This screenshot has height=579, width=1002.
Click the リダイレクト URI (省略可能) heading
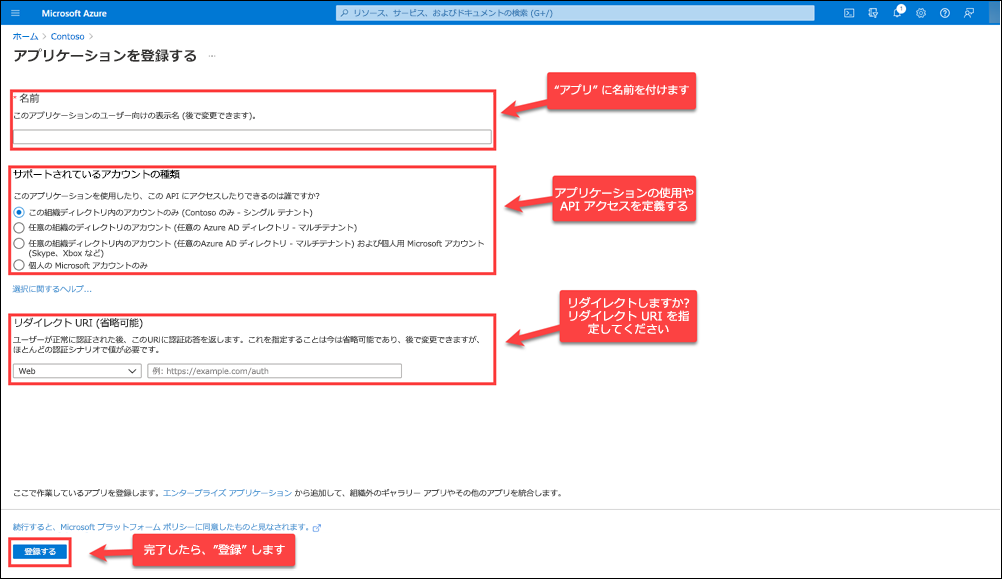[78, 323]
